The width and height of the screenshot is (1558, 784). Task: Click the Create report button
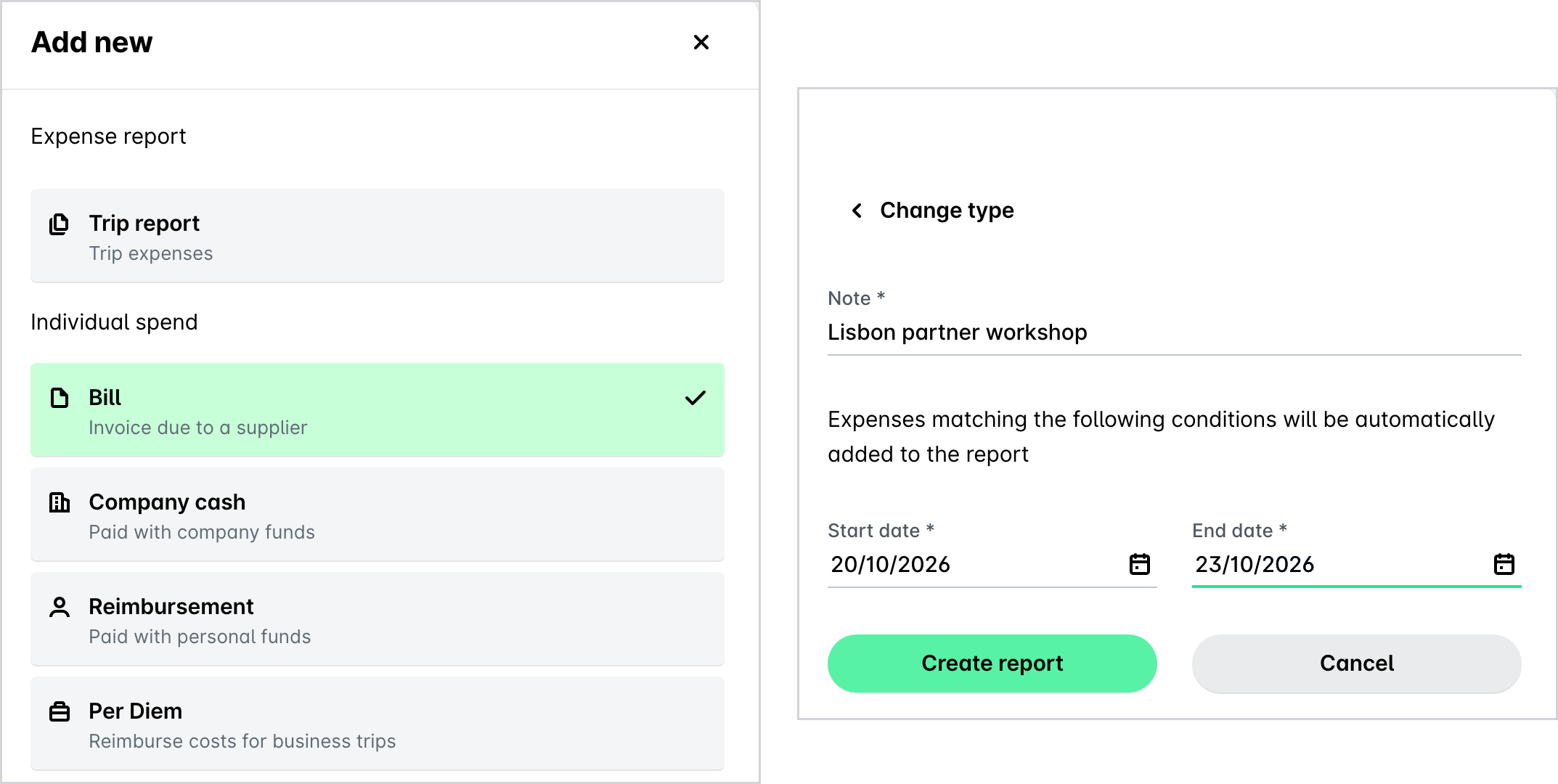(992, 663)
